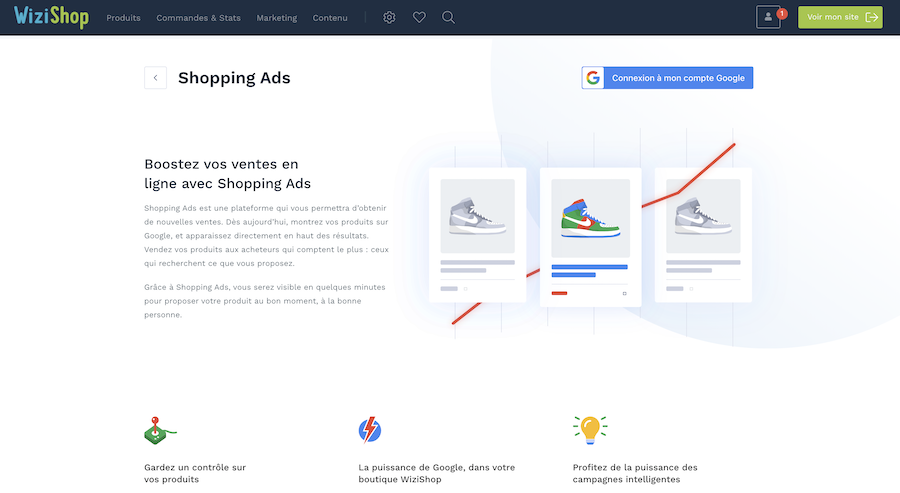Image resolution: width=900 pixels, height=493 pixels.
Task: Open search with the magnifier icon
Action: coord(448,17)
